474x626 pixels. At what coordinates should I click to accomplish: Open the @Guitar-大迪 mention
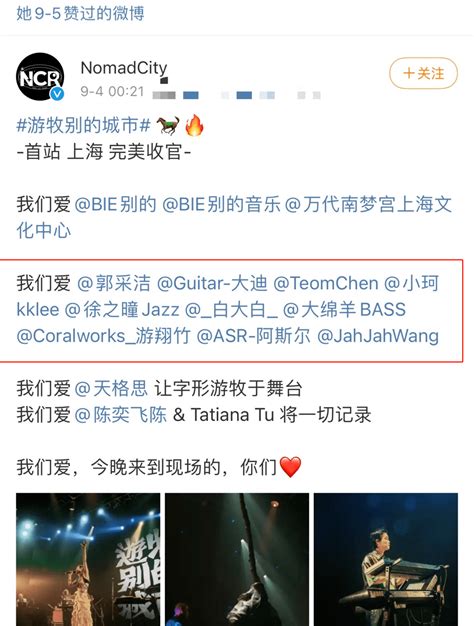point(212,283)
